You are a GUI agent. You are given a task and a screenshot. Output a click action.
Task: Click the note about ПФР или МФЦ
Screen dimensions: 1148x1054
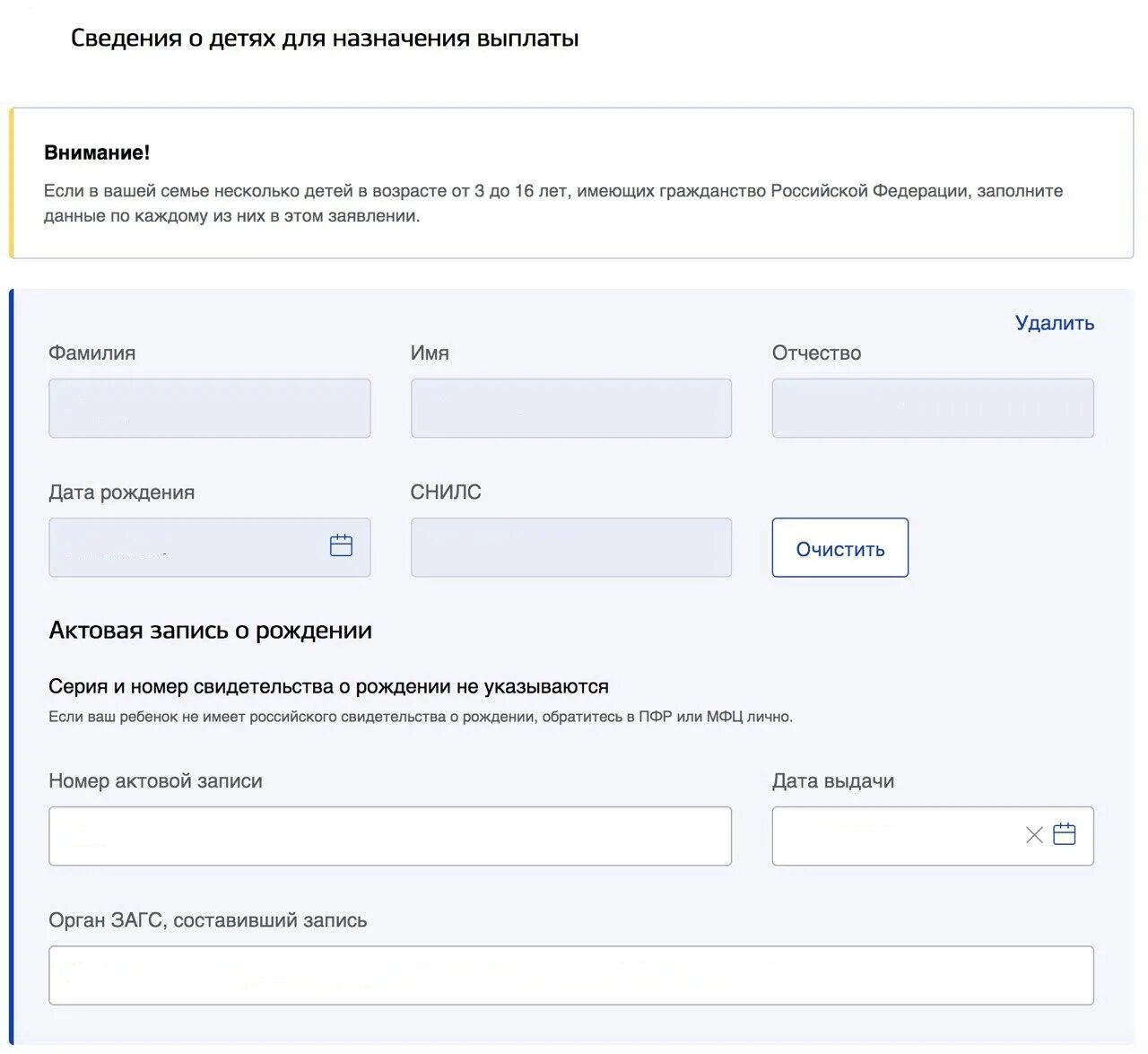(x=420, y=717)
